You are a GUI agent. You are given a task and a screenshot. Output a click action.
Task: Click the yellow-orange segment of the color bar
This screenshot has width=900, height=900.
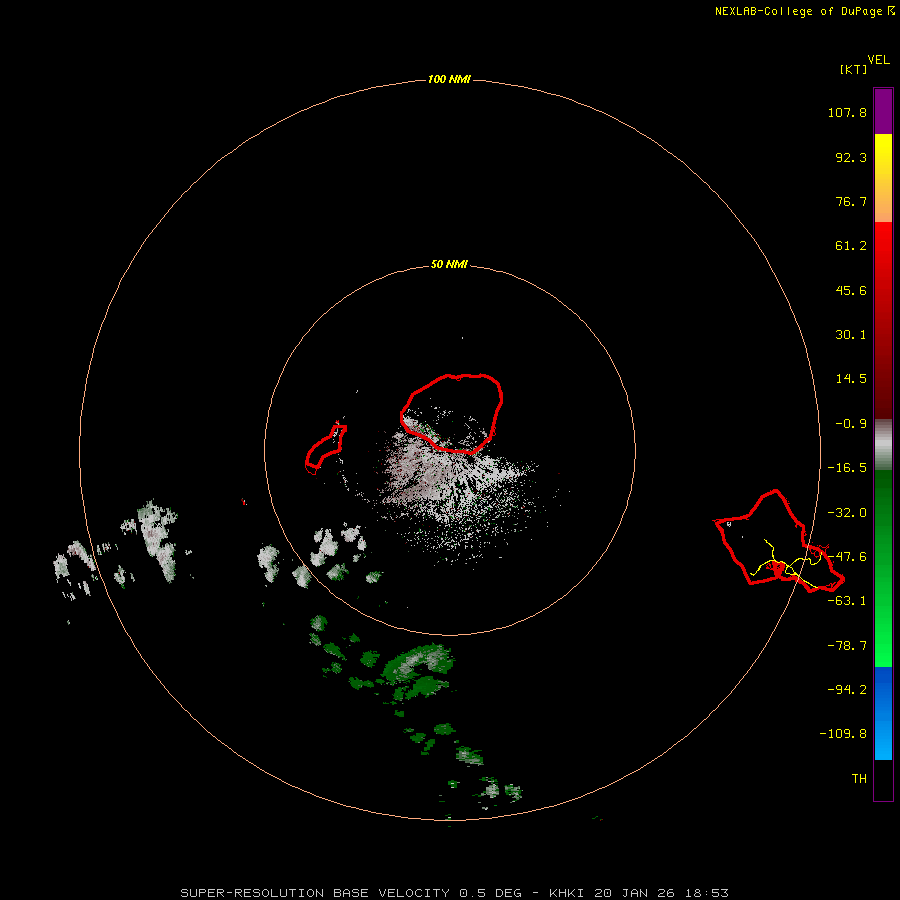coord(883,178)
